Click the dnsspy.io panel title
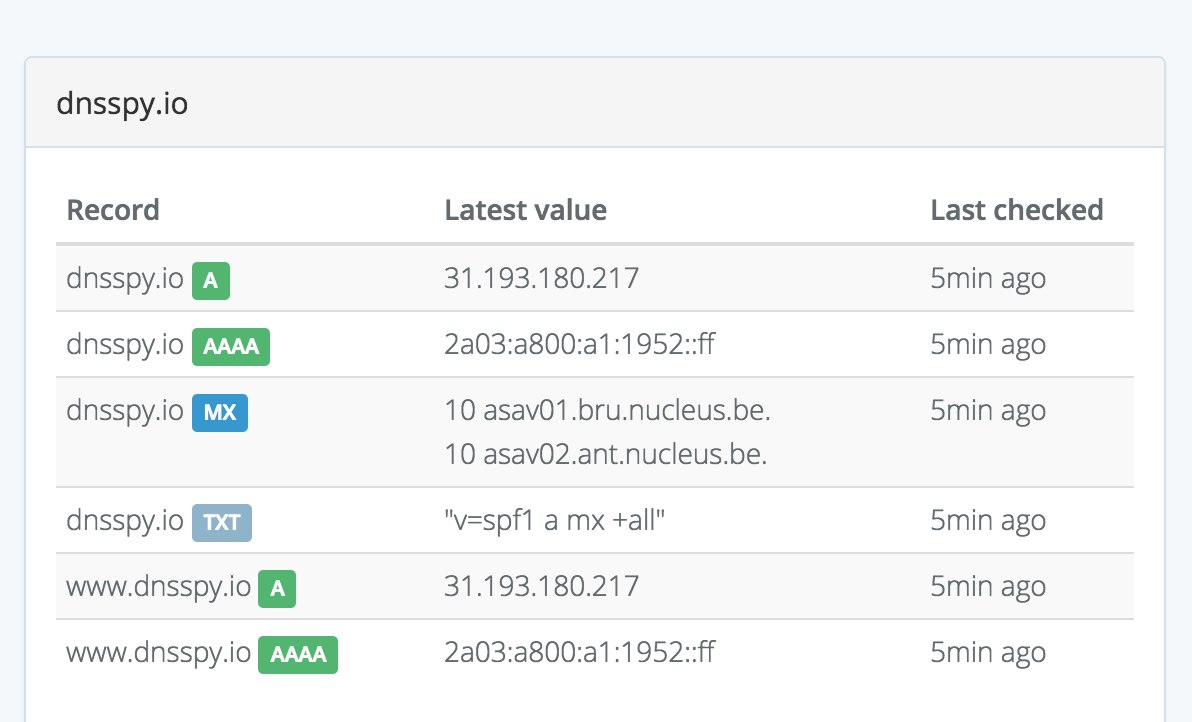Image resolution: width=1192 pixels, height=722 pixels. 124,104
